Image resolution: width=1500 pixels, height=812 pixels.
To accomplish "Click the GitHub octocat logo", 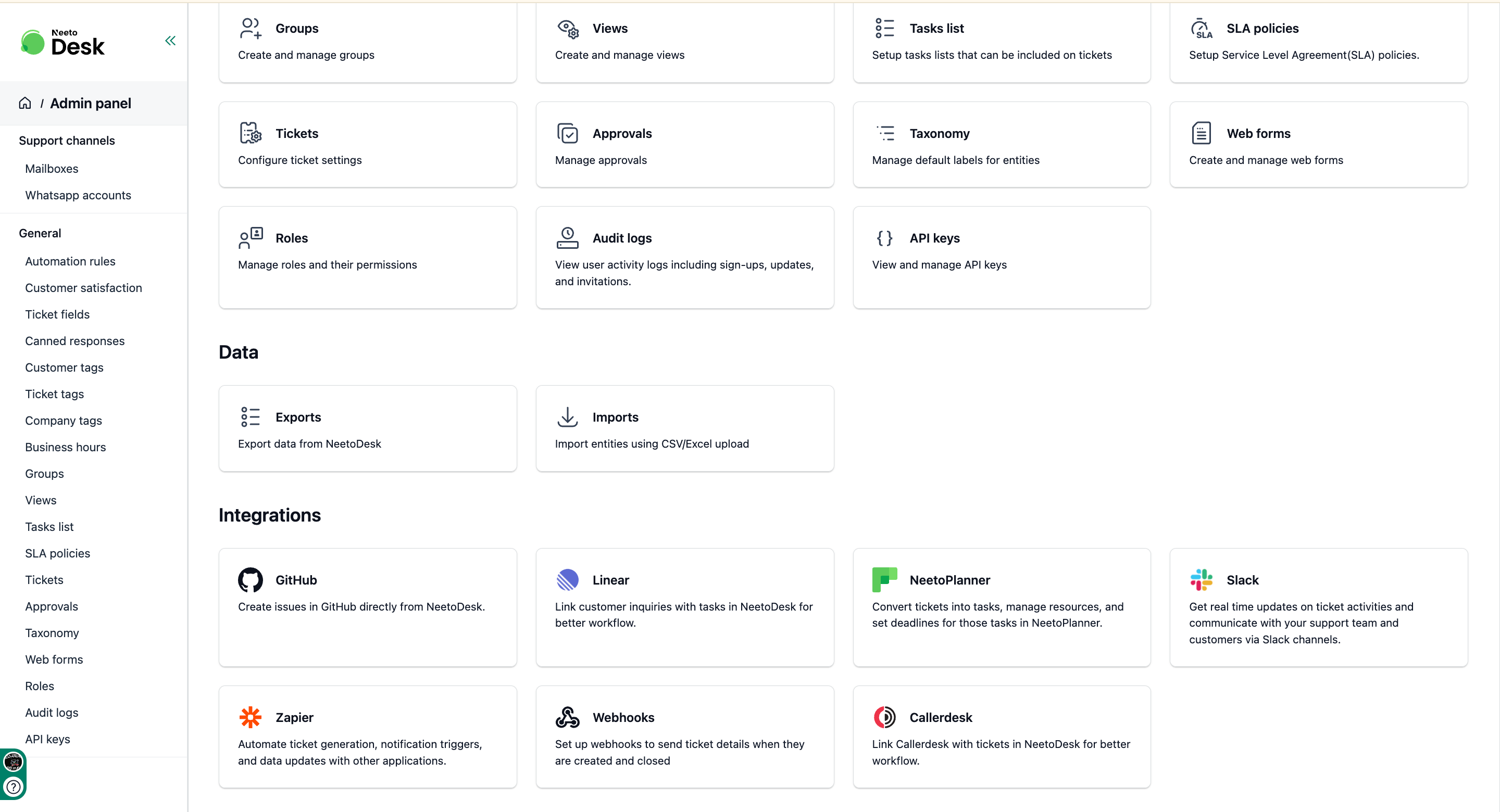I will coord(251,580).
